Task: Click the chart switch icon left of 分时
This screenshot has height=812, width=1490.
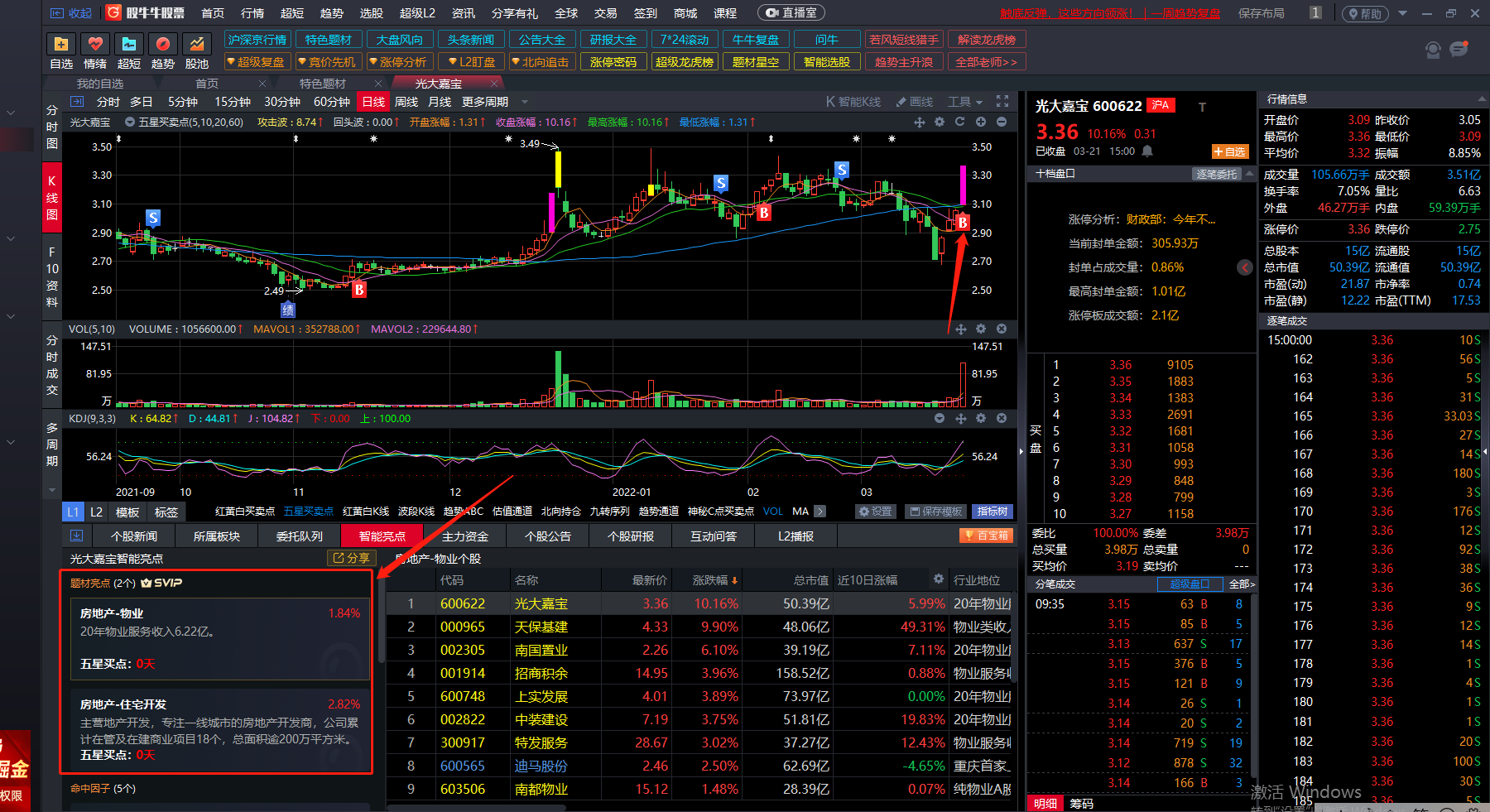Action: coord(77,101)
